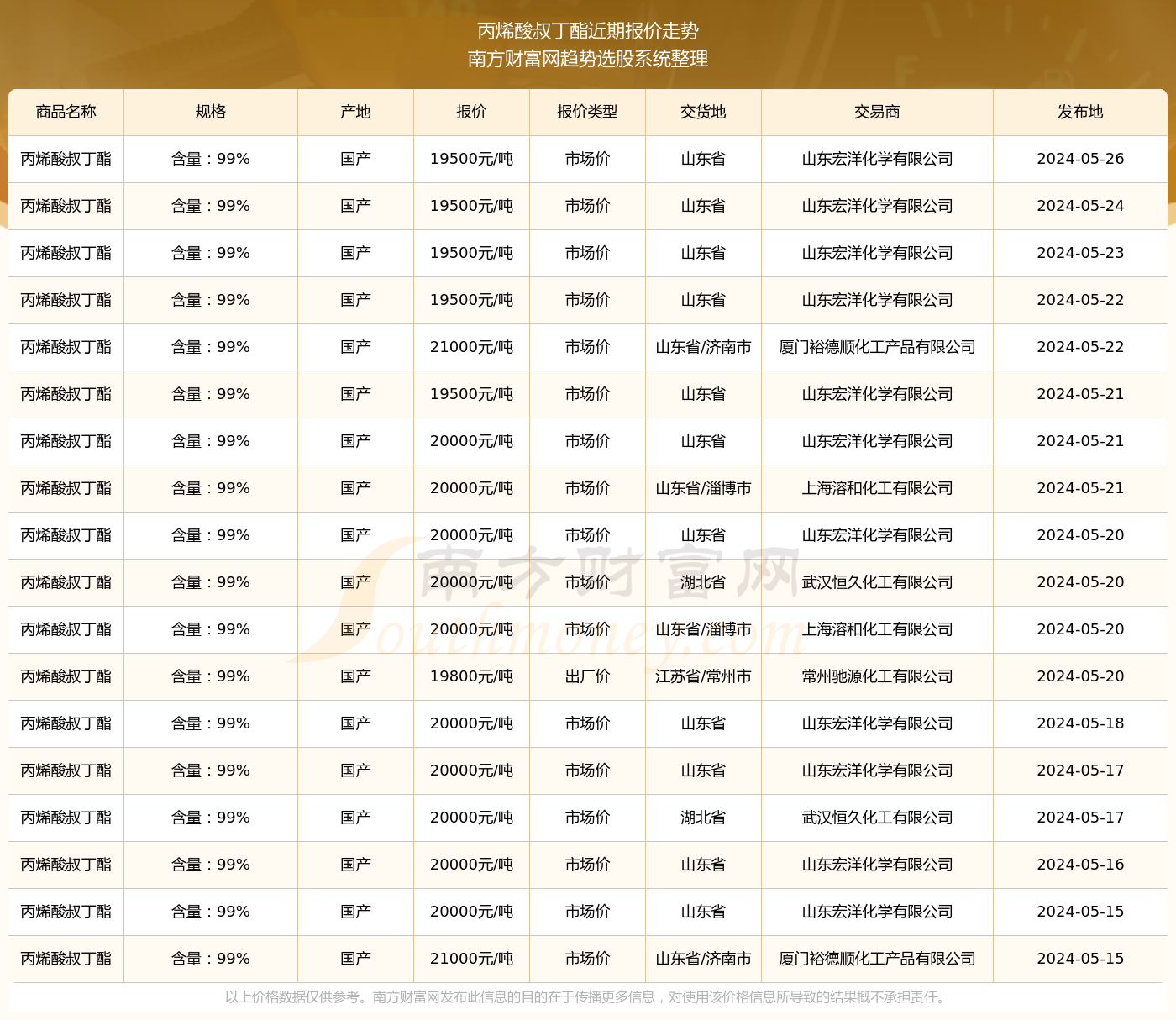Image resolution: width=1176 pixels, height=1020 pixels.
Task: Click the date cell "2024-05-23"
Action: 1080,253
